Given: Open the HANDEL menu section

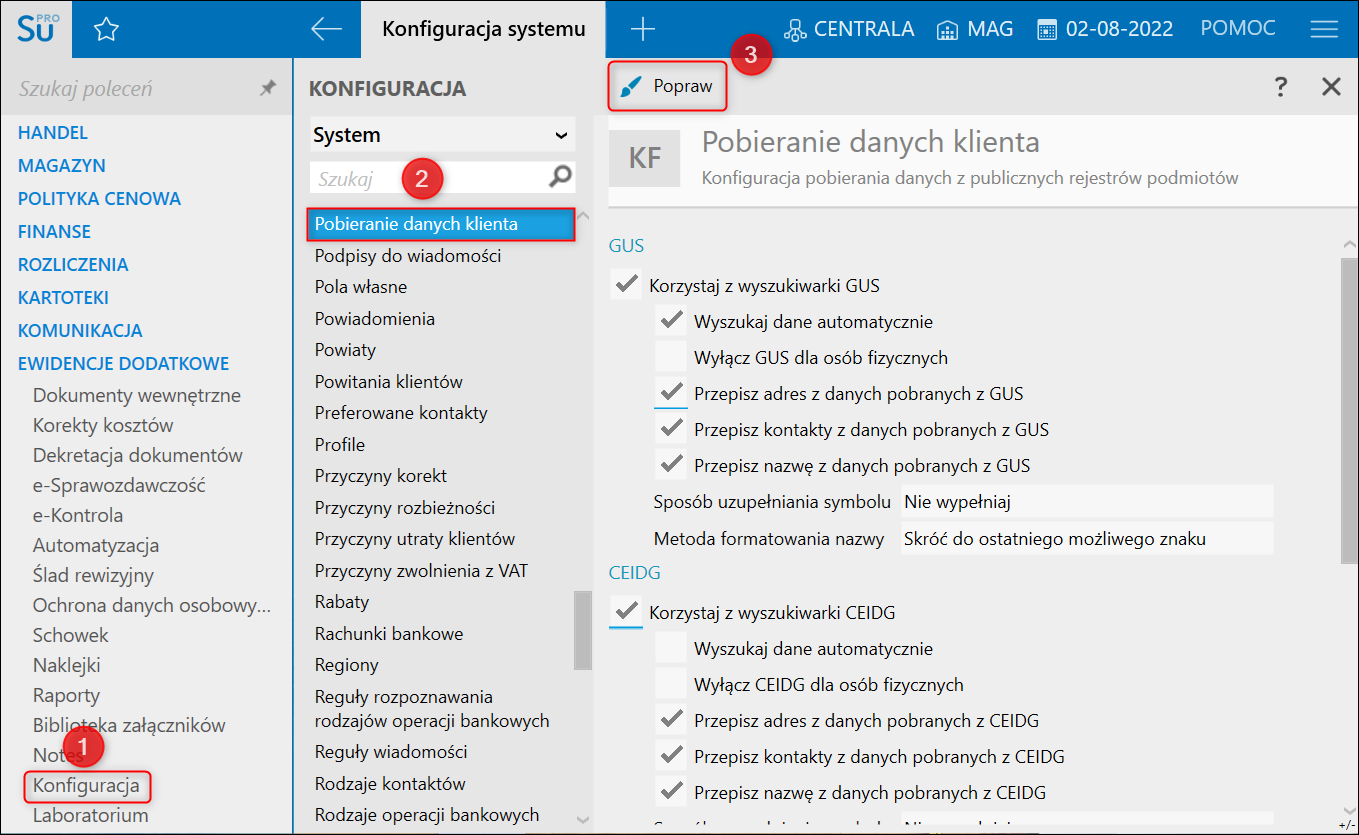Looking at the screenshot, I should [x=53, y=132].
